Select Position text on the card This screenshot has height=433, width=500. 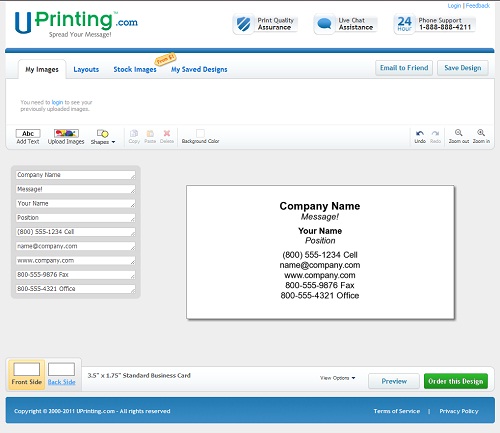[x=320, y=241]
